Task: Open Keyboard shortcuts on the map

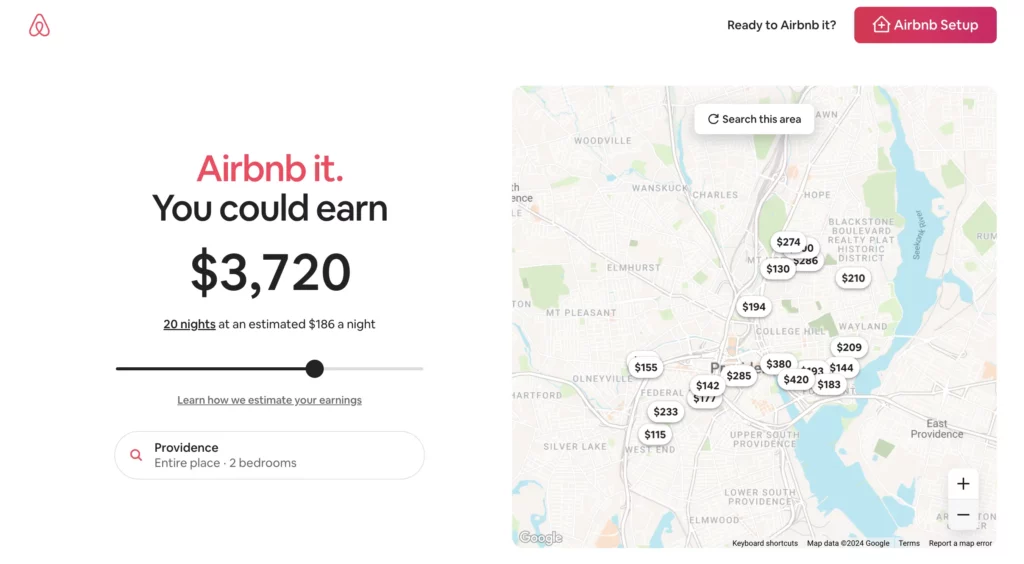Action: coord(765,543)
